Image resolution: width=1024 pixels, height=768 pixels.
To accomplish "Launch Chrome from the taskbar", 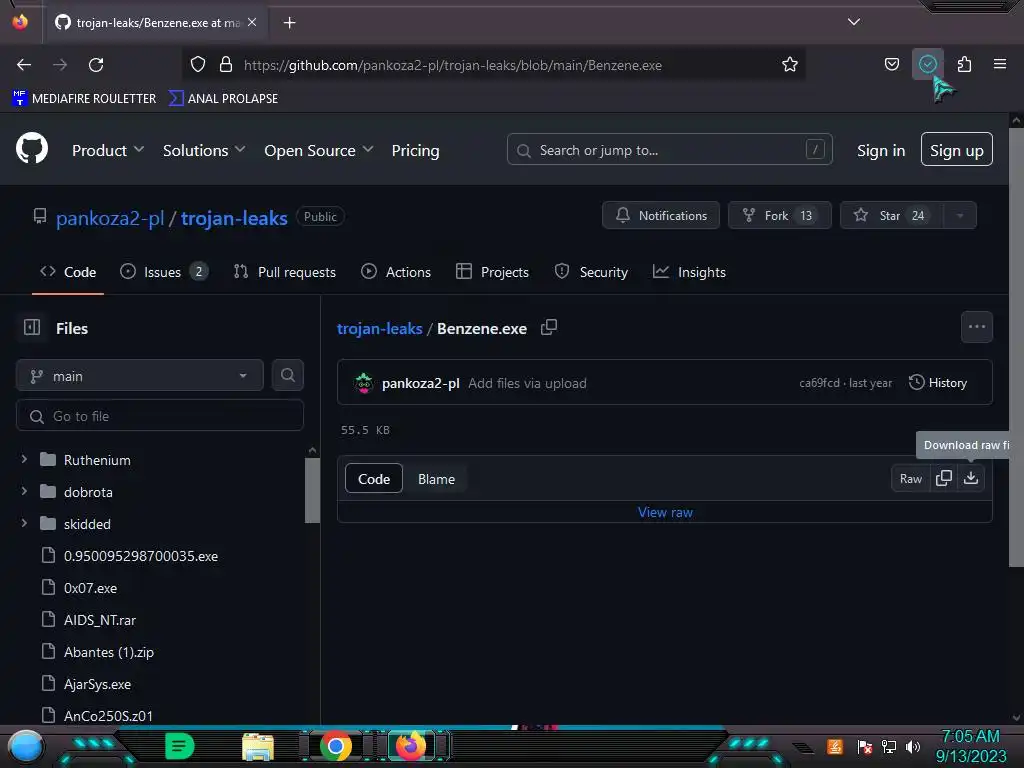I will click(336, 746).
